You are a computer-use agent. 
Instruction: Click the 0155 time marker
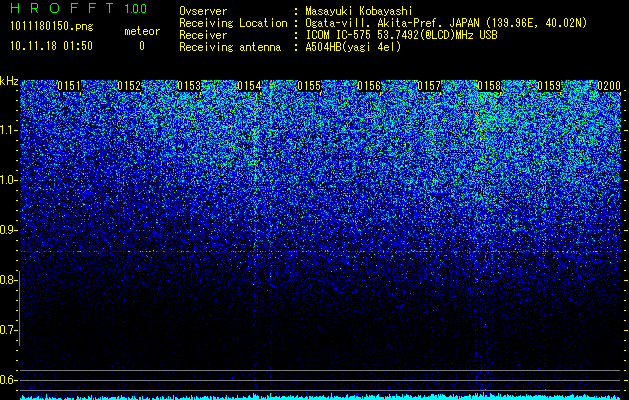[309, 86]
